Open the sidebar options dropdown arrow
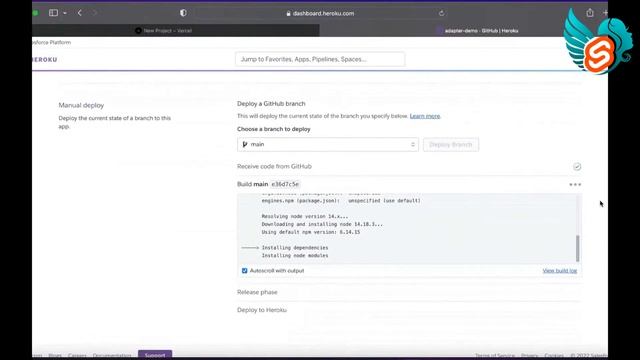The height and width of the screenshot is (360, 640). [x=65, y=13]
